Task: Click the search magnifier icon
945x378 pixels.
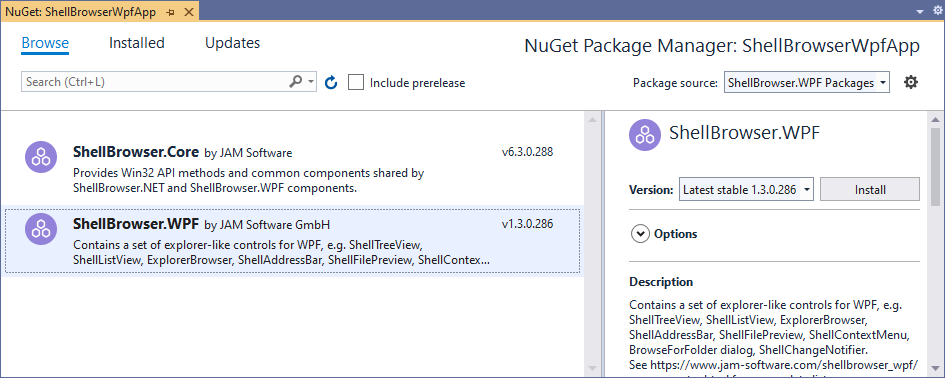Action: (x=295, y=81)
